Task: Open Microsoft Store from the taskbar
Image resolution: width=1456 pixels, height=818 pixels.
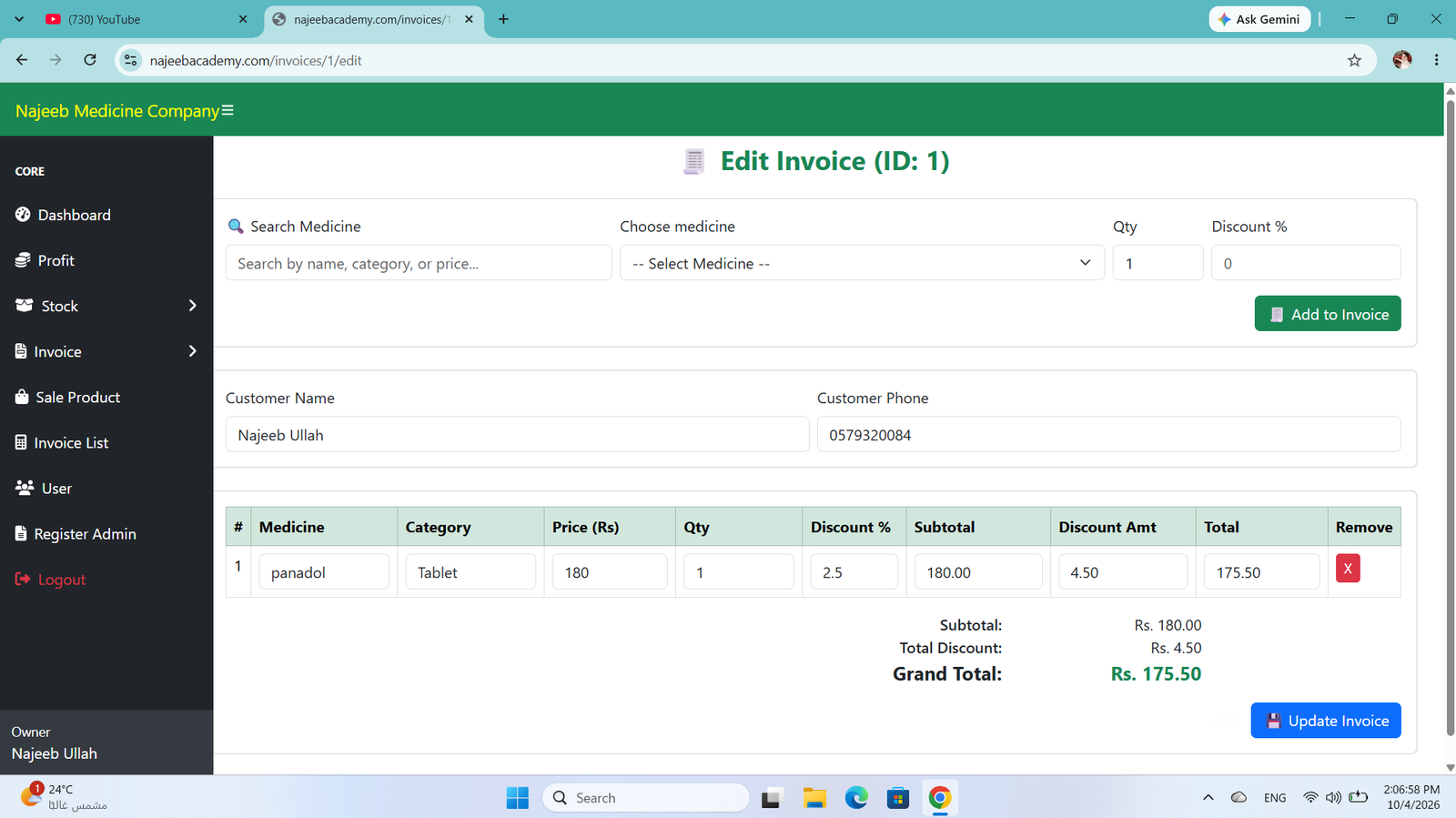Action: click(x=898, y=798)
